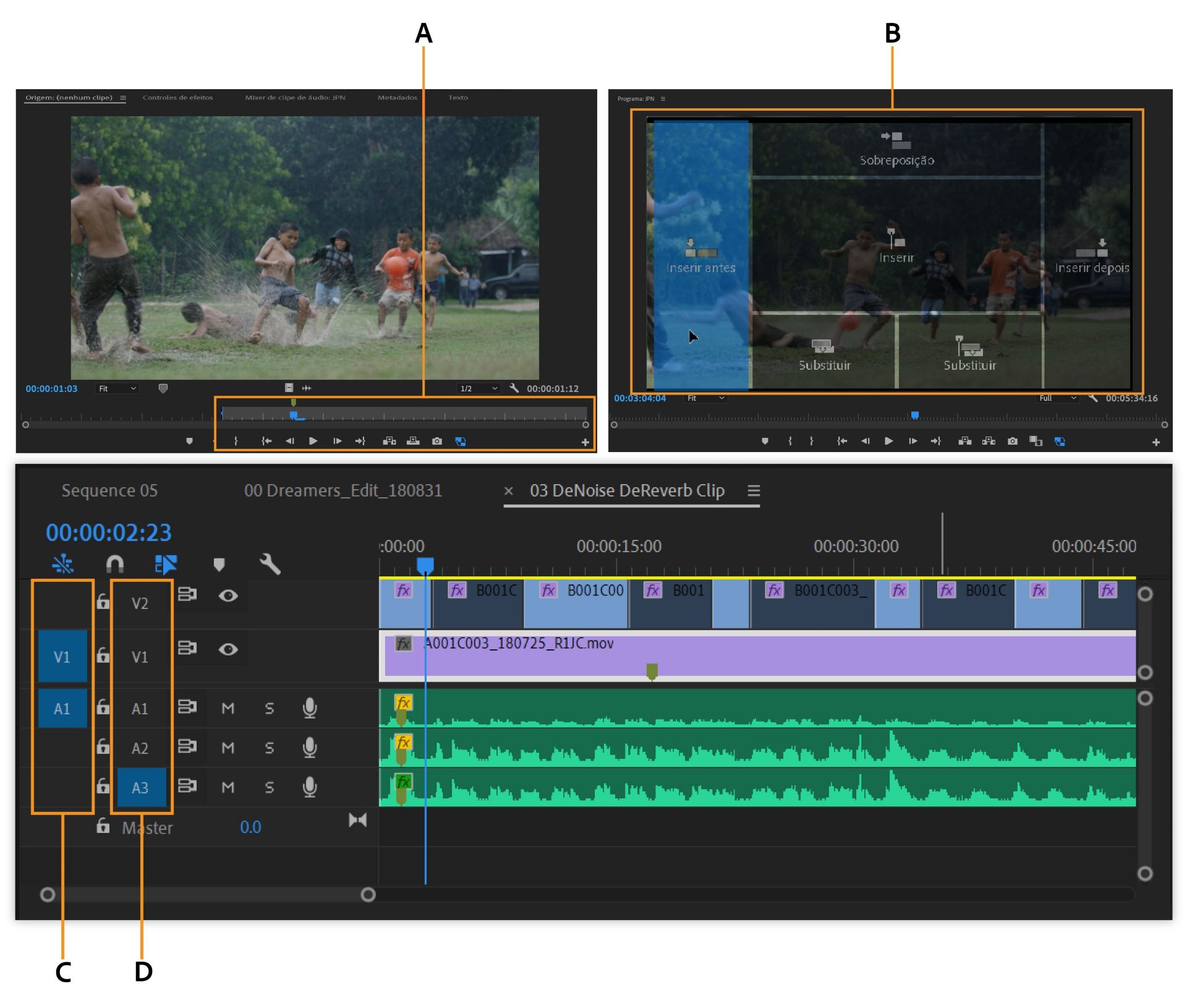Toggle insert sequences as nests icon

(63, 563)
